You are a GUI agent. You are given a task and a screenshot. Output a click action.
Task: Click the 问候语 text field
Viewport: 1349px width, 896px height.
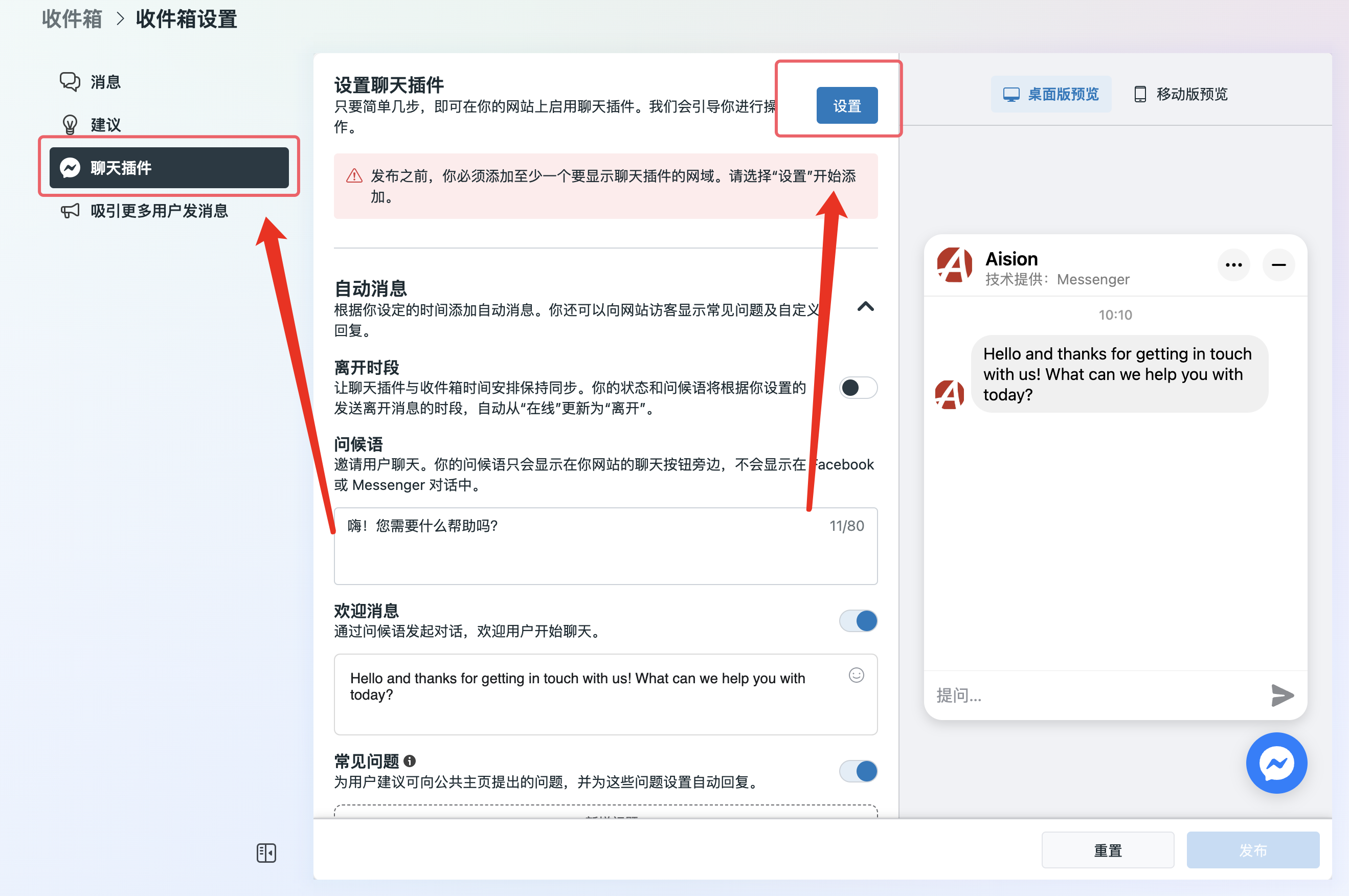click(605, 546)
